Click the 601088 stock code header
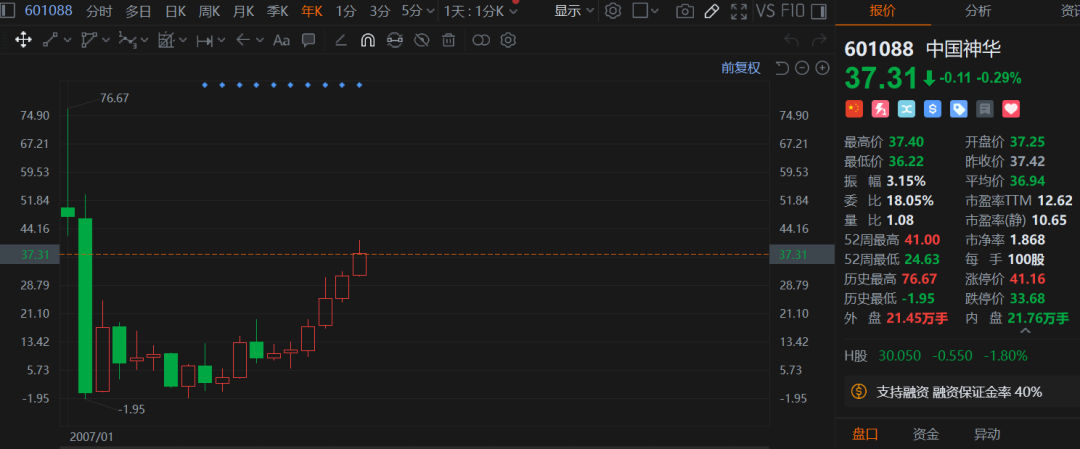1080x449 pixels. (x=48, y=11)
